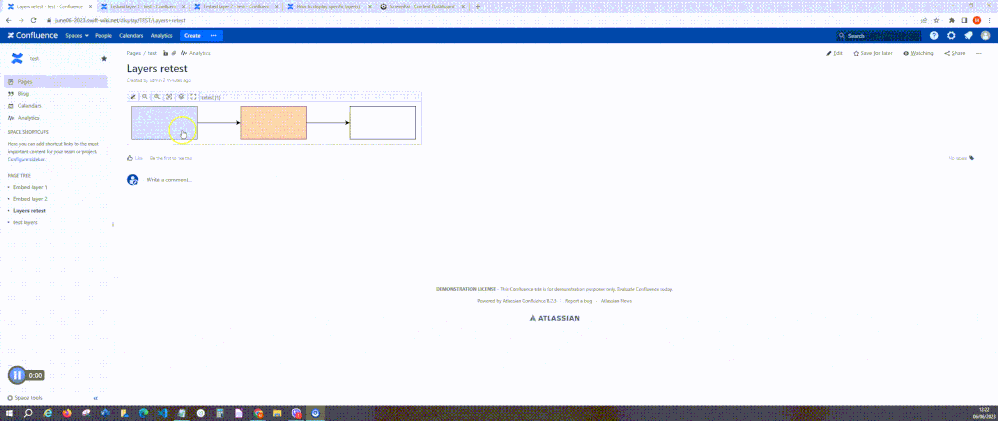Open Firefox from the taskbar

coord(67,413)
